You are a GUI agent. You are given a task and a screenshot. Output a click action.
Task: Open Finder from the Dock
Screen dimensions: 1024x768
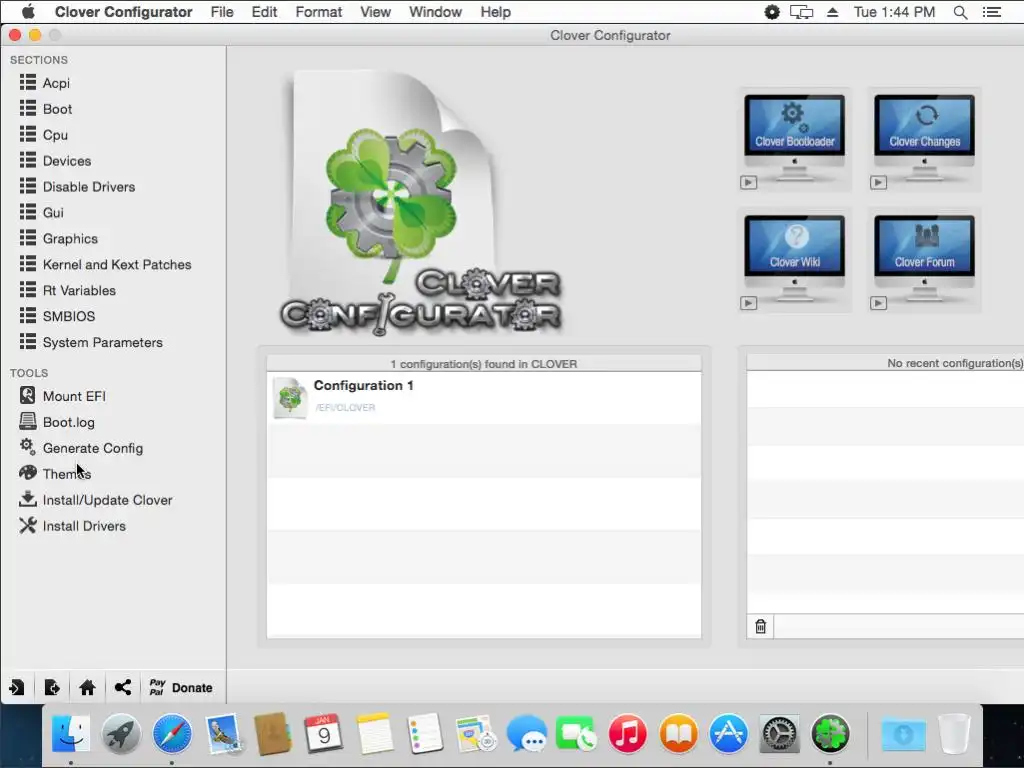click(71, 733)
